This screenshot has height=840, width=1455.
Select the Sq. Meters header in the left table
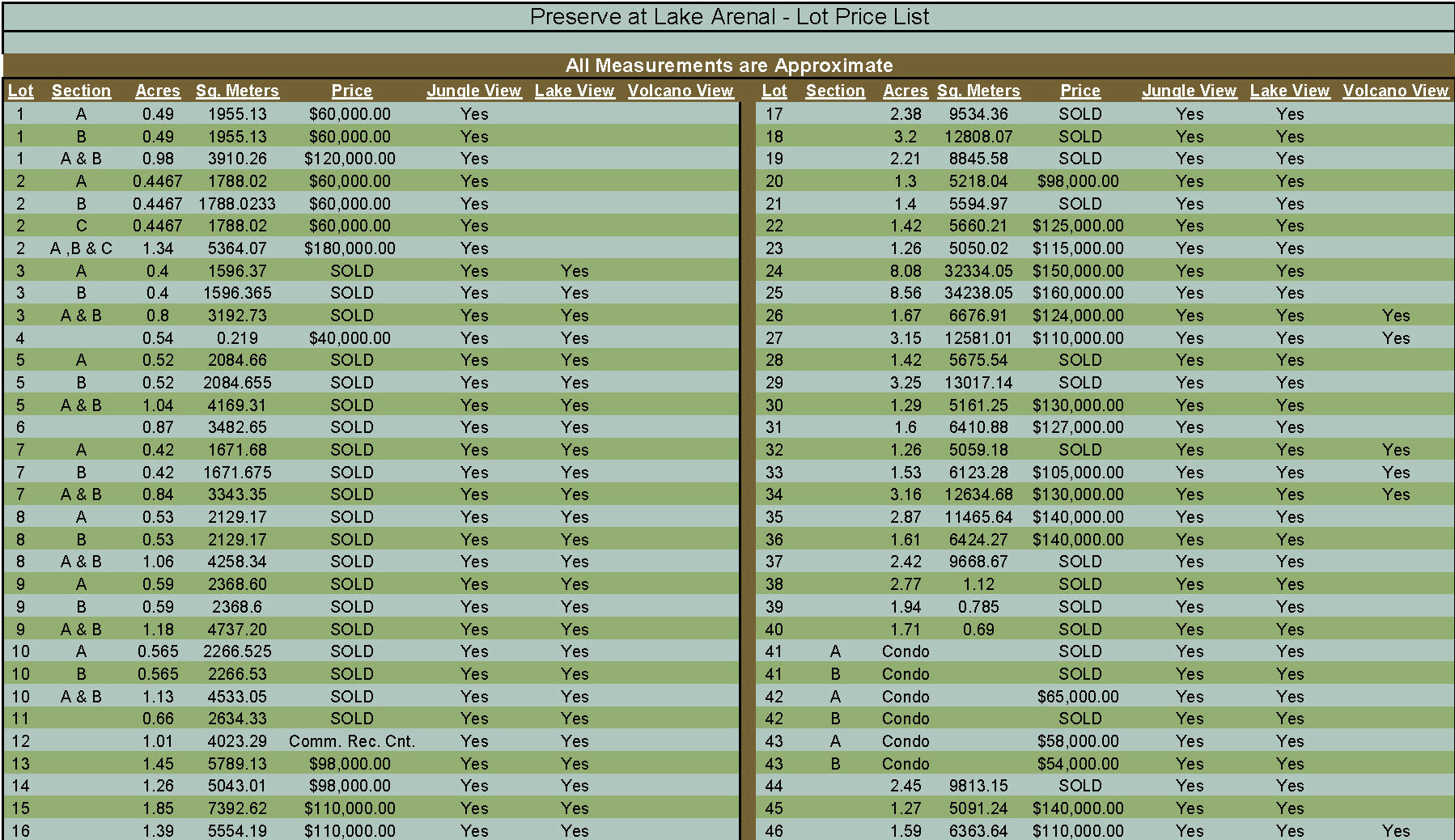point(237,91)
